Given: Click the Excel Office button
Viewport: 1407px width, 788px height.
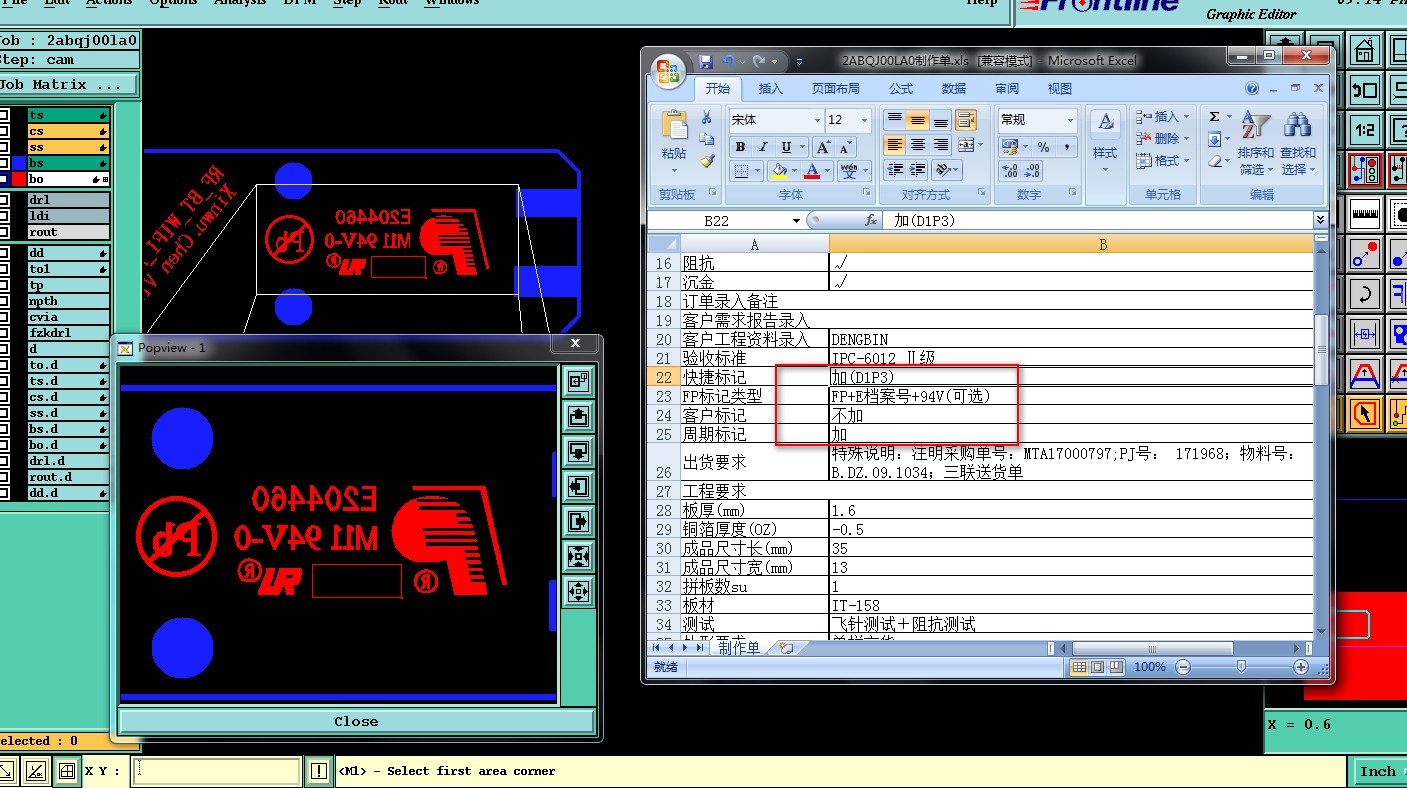Looking at the screenshot, I should 668,70.
